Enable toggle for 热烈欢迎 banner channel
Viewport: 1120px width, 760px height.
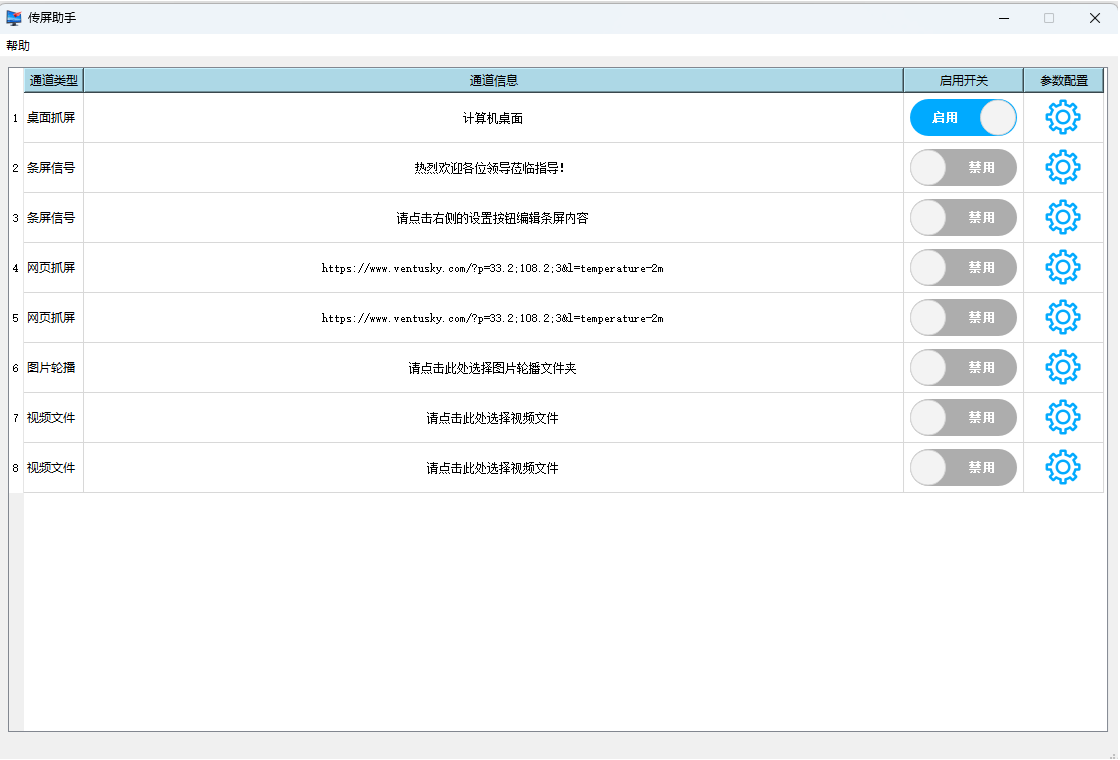coord(962,168)
